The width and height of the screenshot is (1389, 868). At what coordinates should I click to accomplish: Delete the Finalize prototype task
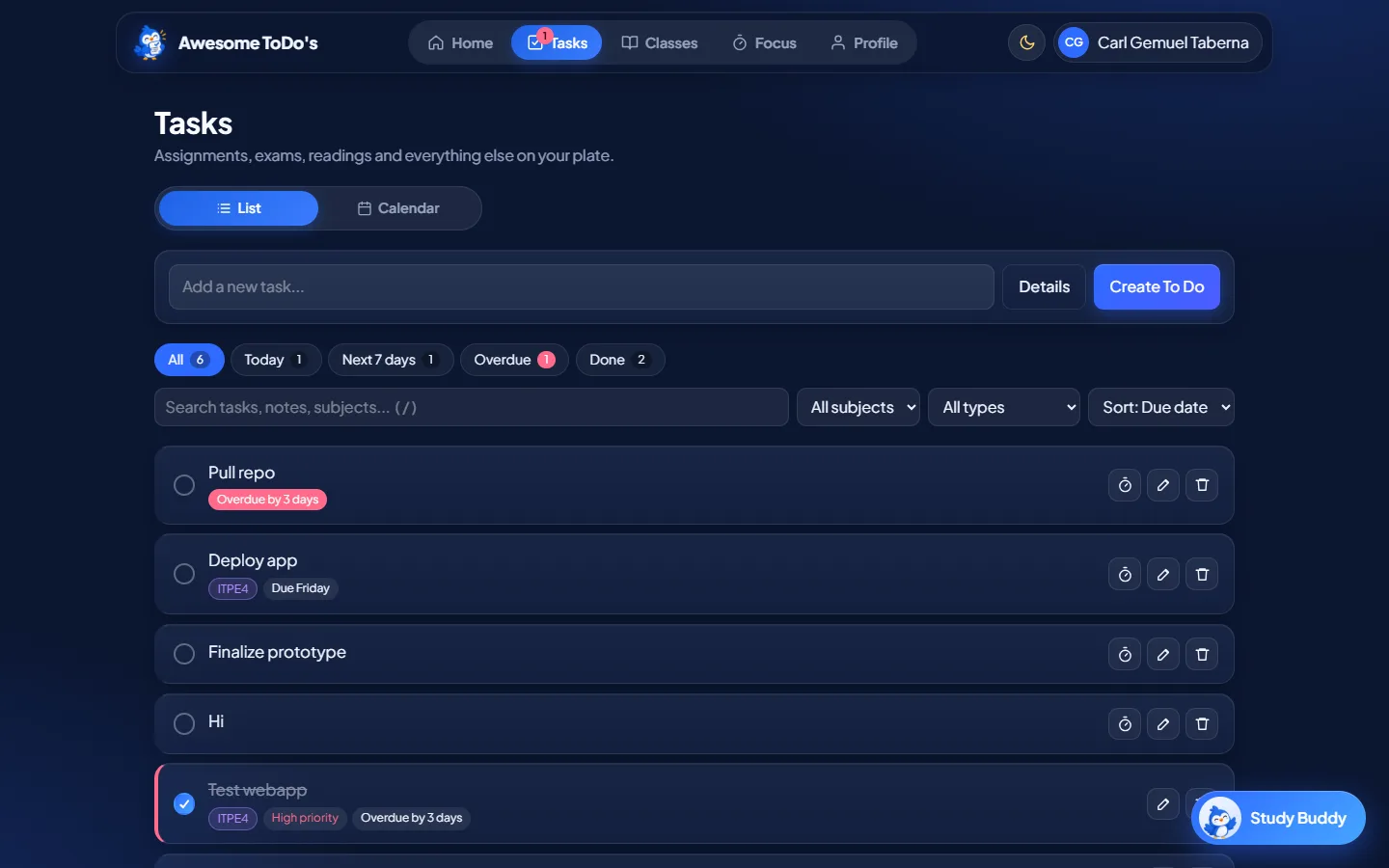[1202, 655]
